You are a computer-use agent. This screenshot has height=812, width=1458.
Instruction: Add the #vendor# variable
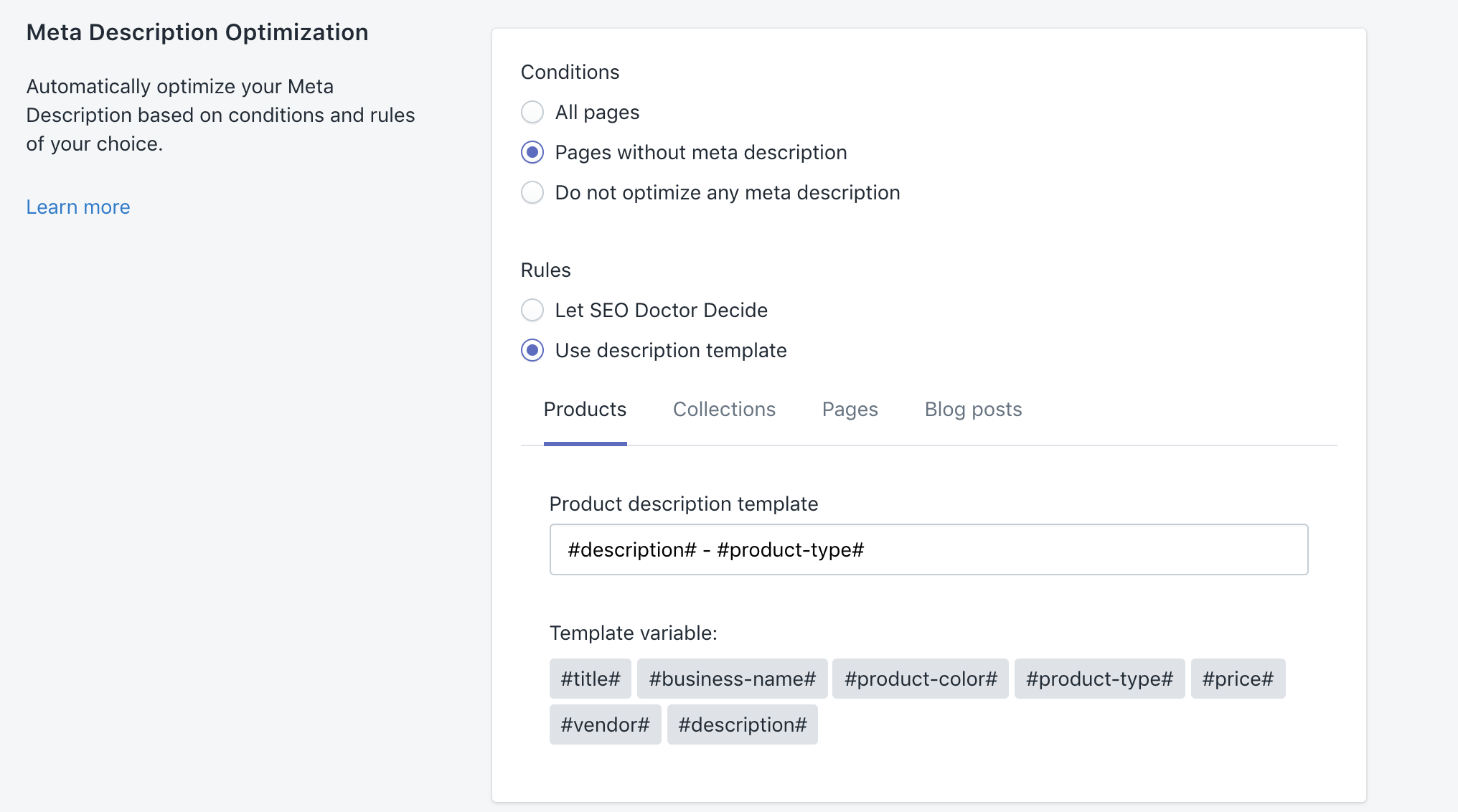tap(605, 724)
